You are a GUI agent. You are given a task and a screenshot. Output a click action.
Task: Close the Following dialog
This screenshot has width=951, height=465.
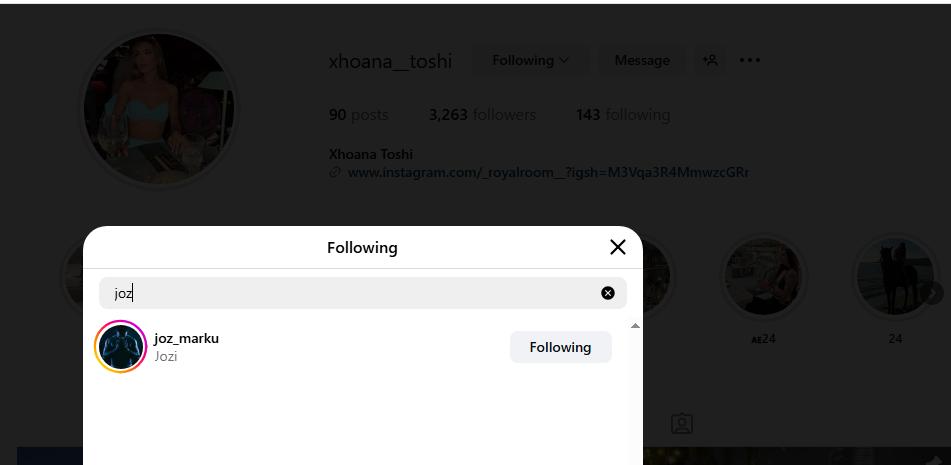tap(617, 247)
